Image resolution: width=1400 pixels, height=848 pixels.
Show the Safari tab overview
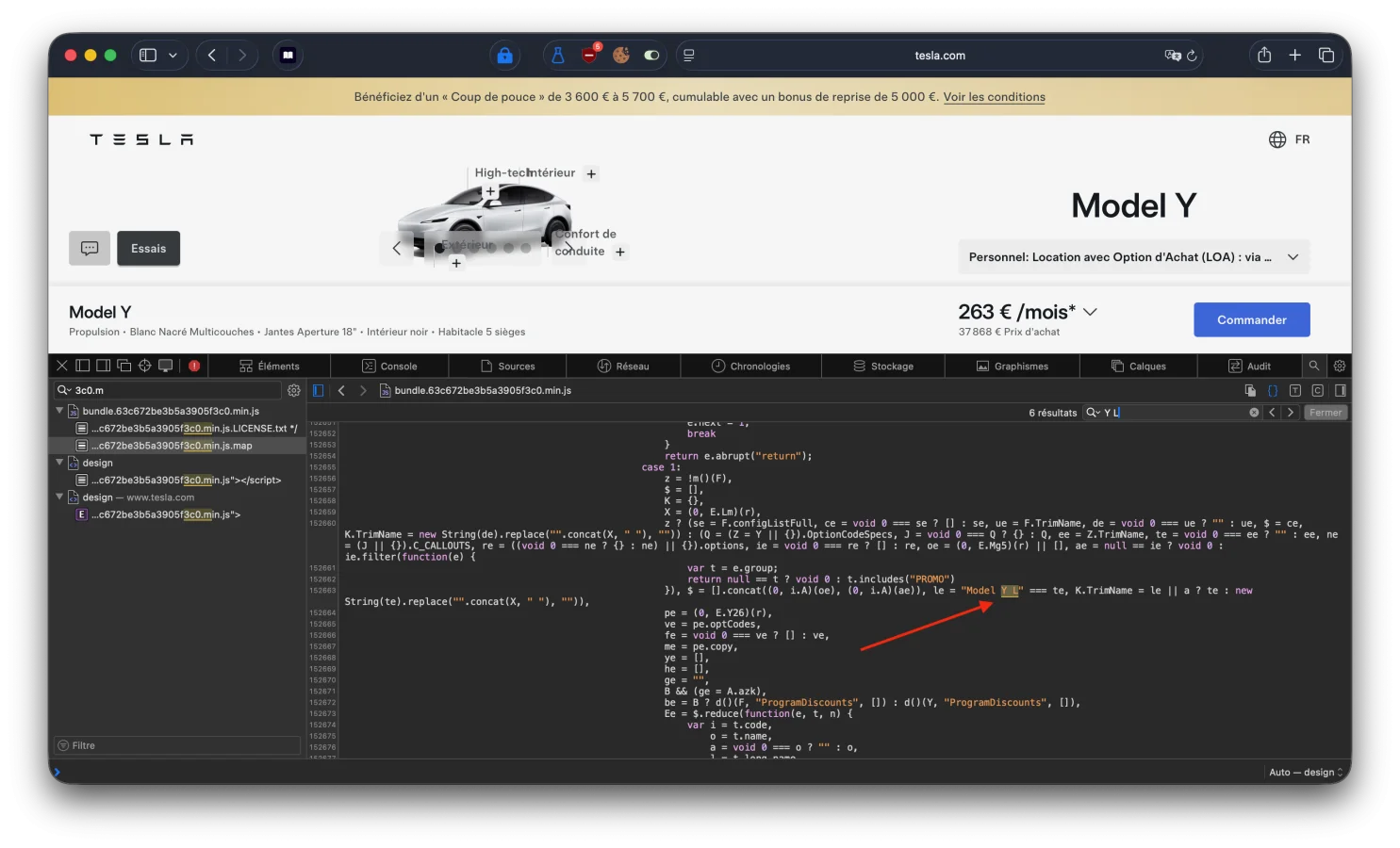point(1326,56)
